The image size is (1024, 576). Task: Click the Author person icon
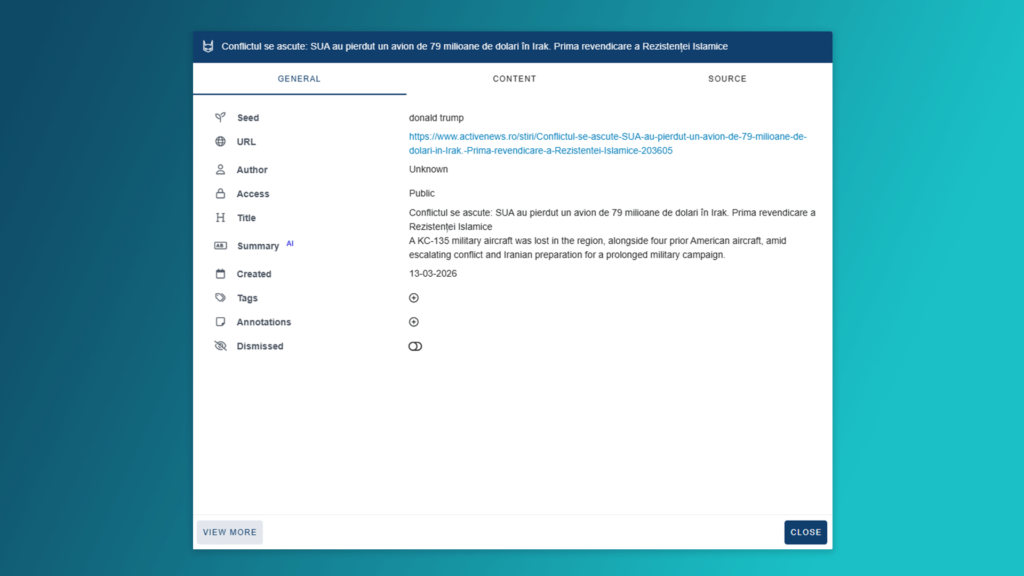tap(220, 170)
